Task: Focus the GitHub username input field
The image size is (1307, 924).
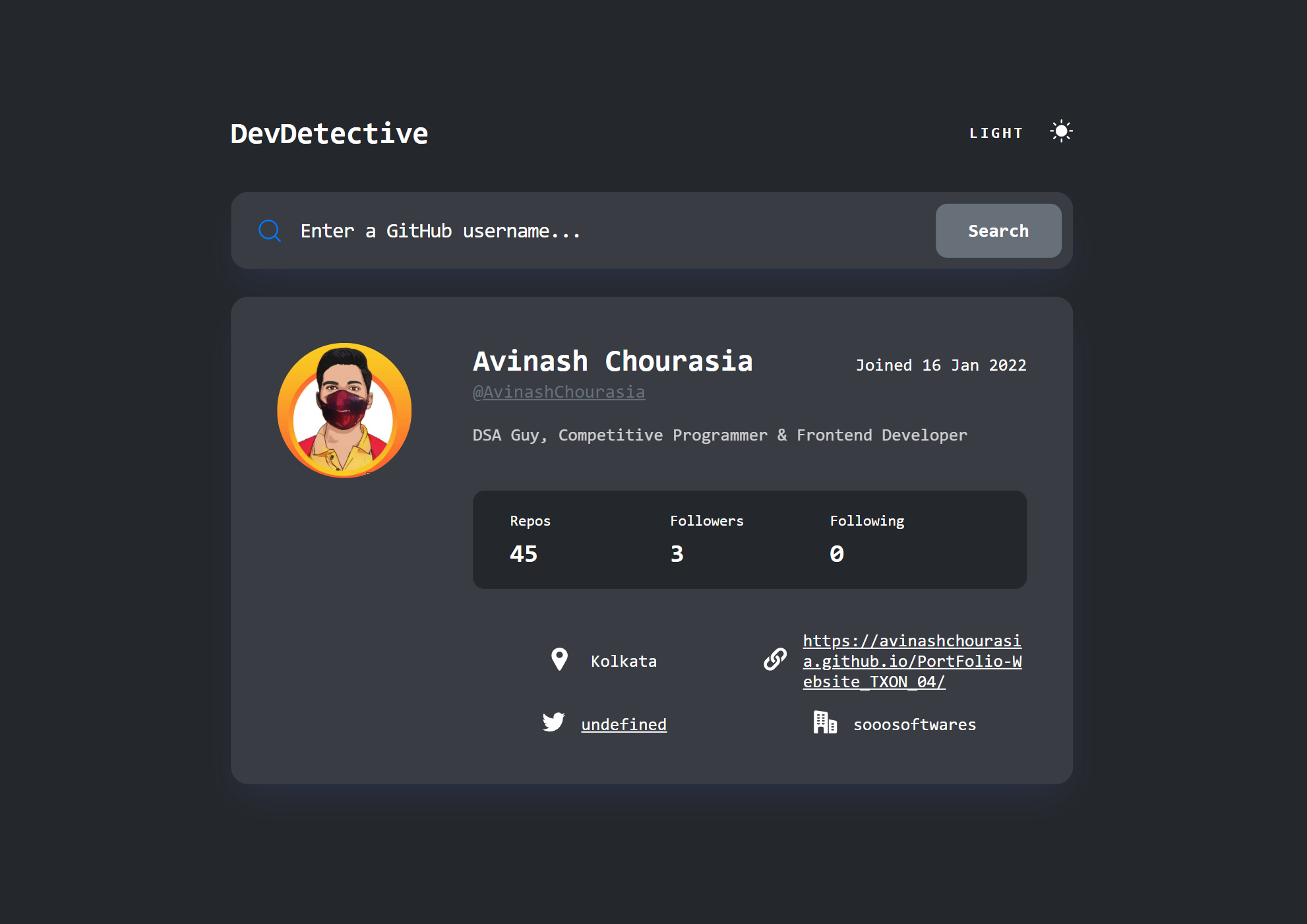Action: 607,231
